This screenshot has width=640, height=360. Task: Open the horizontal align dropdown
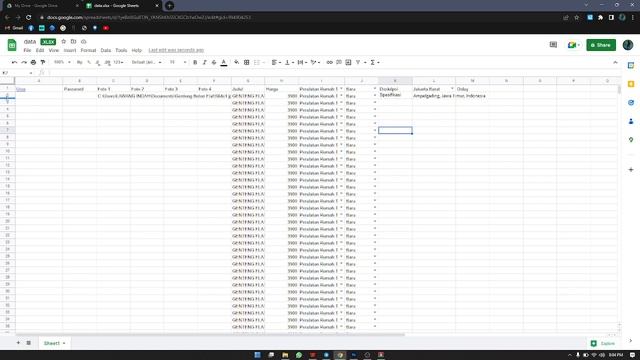pyautogui.click(x=276, y=62)
